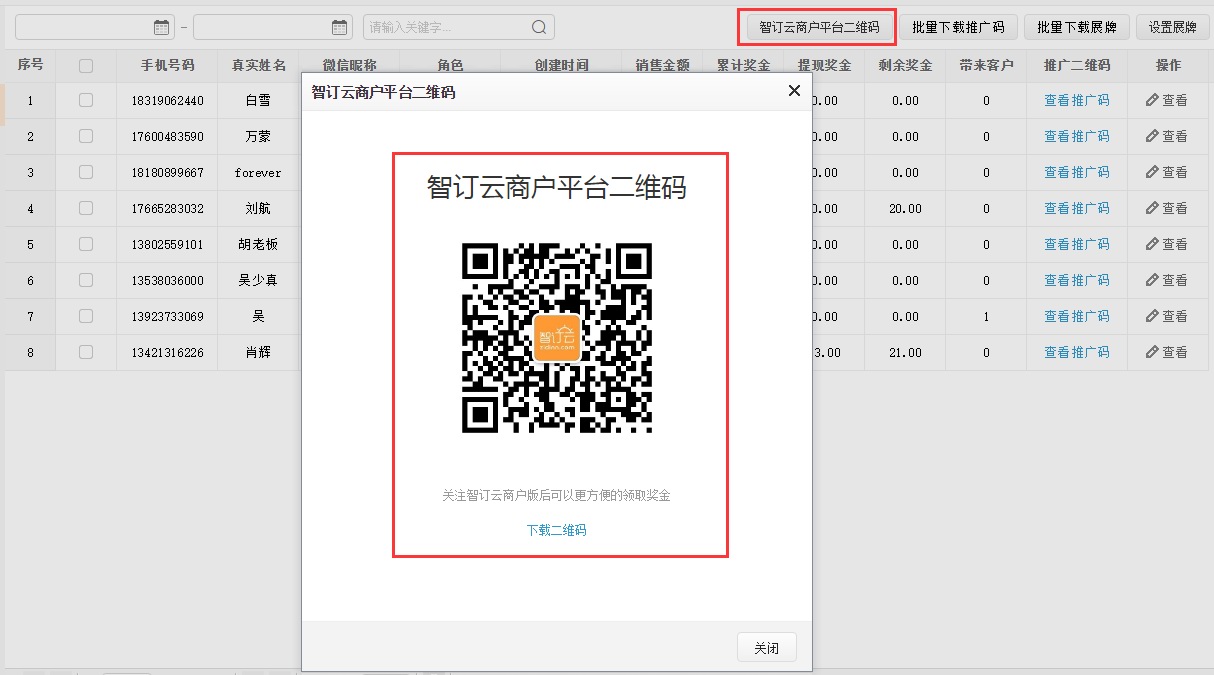The image size is (1214, 675).
Task: Open 查看推广码 link for 刘航
Action: coord(1077,208)
